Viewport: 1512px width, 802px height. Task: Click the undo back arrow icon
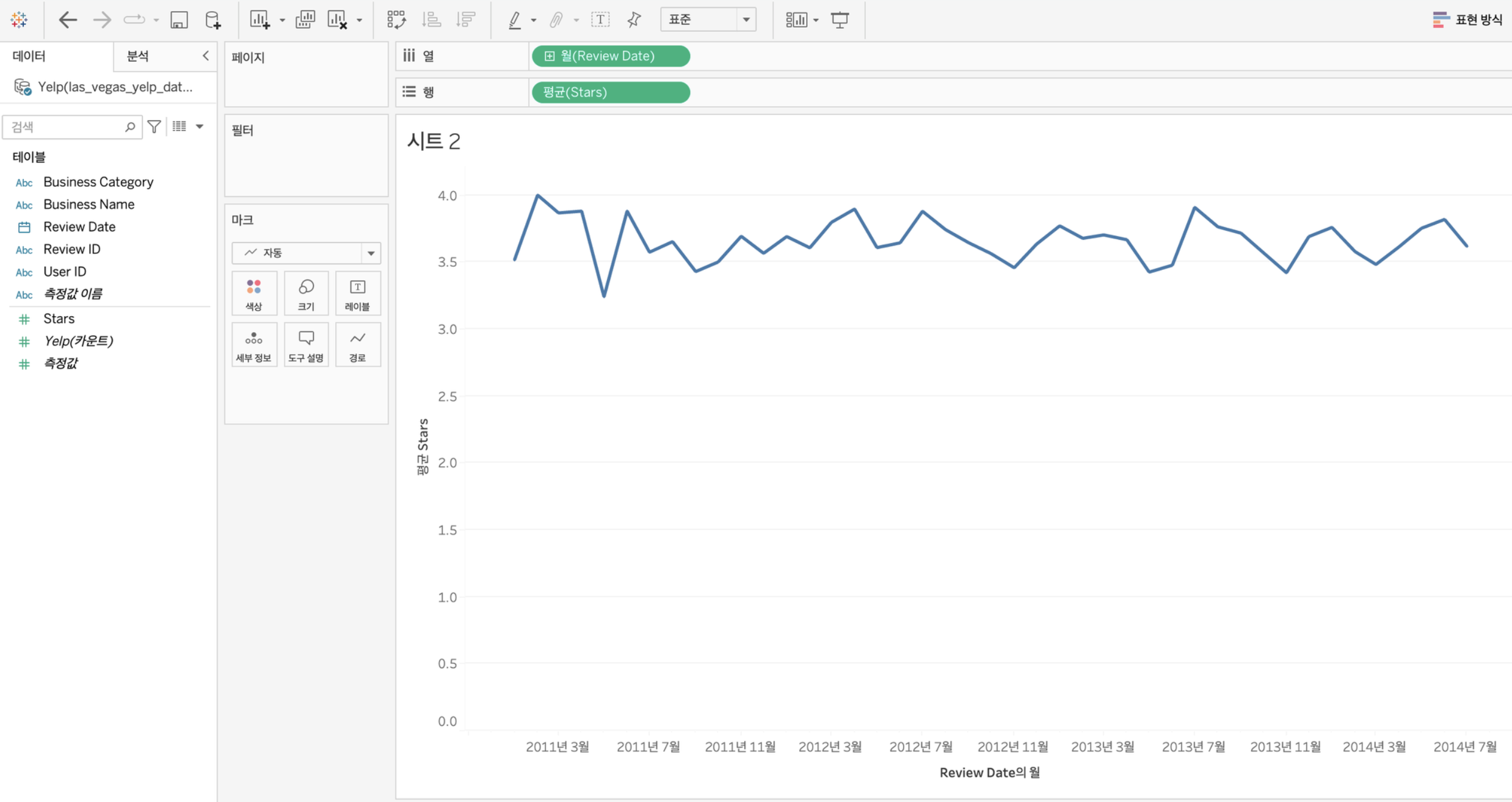point(67,20)
